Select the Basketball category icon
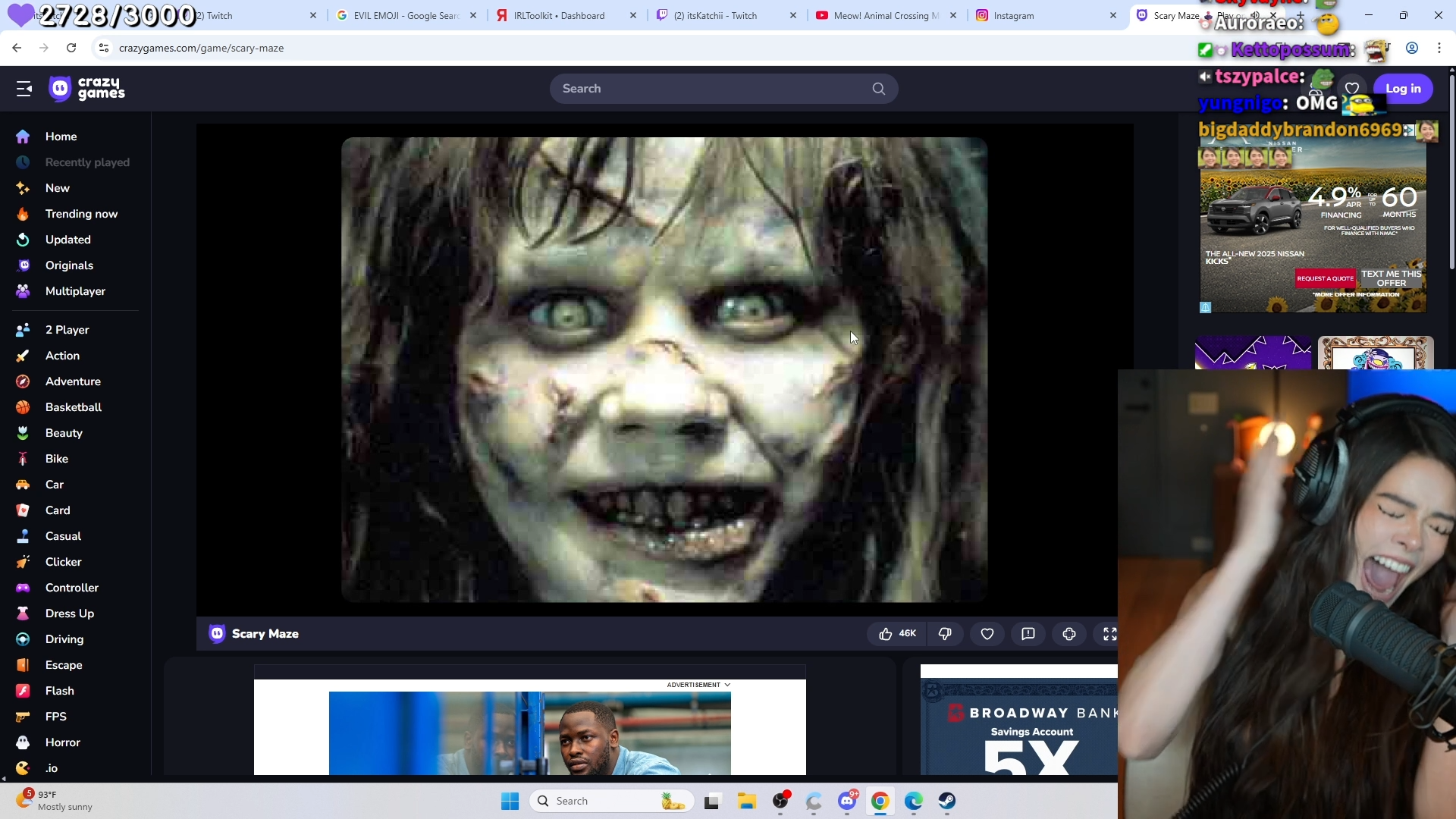 [x=23, y=407]
